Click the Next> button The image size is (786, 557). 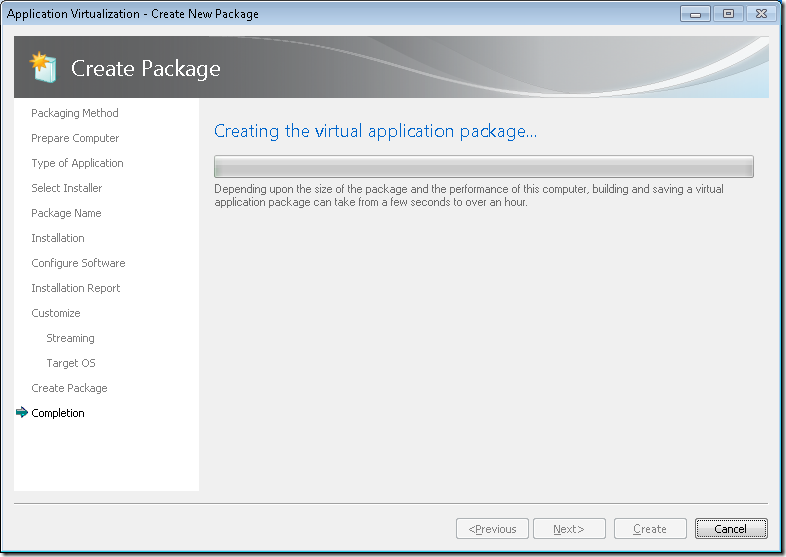(569, 529)
